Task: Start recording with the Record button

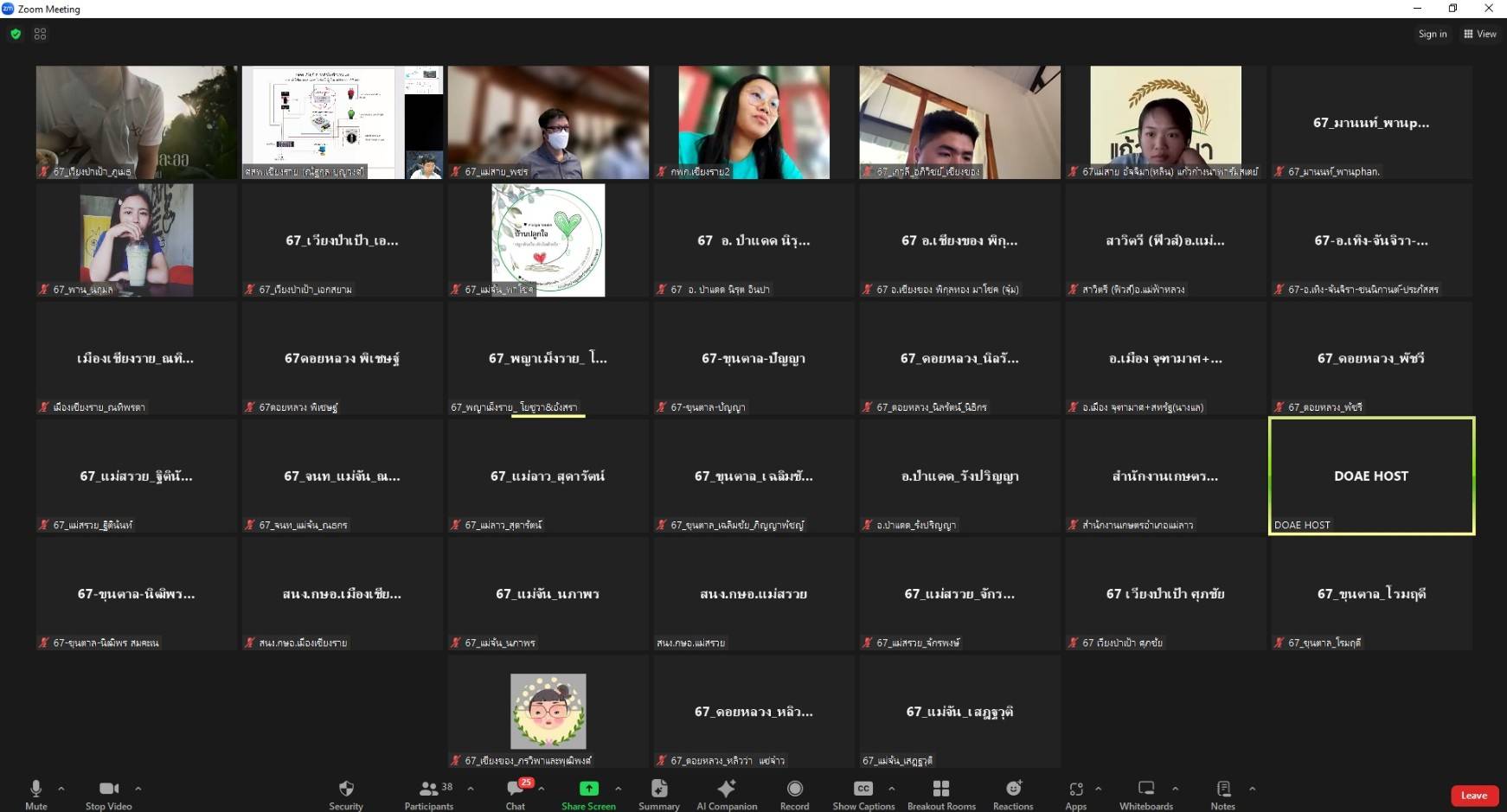Action: 794,793
